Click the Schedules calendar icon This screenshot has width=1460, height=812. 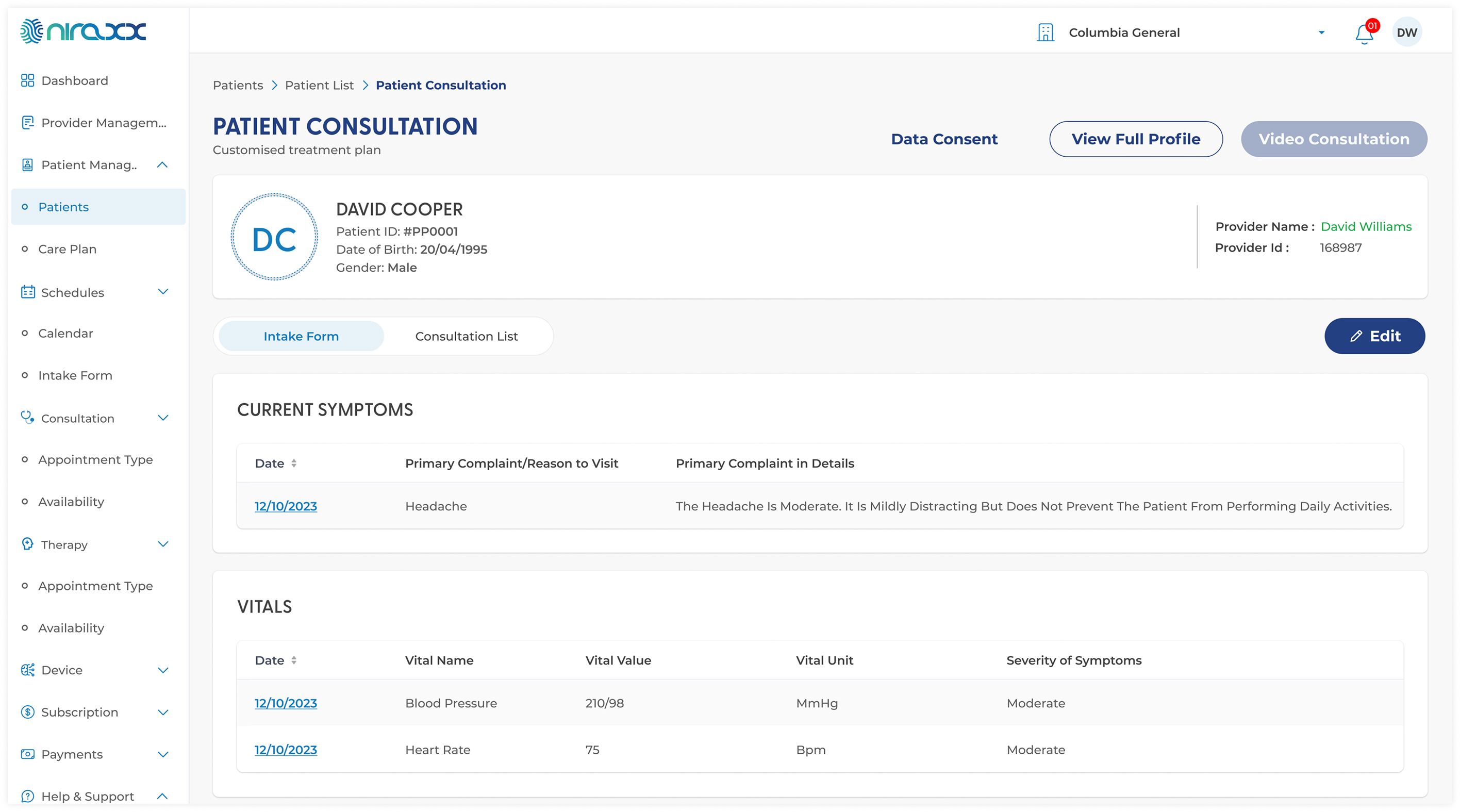coord(27,292)
